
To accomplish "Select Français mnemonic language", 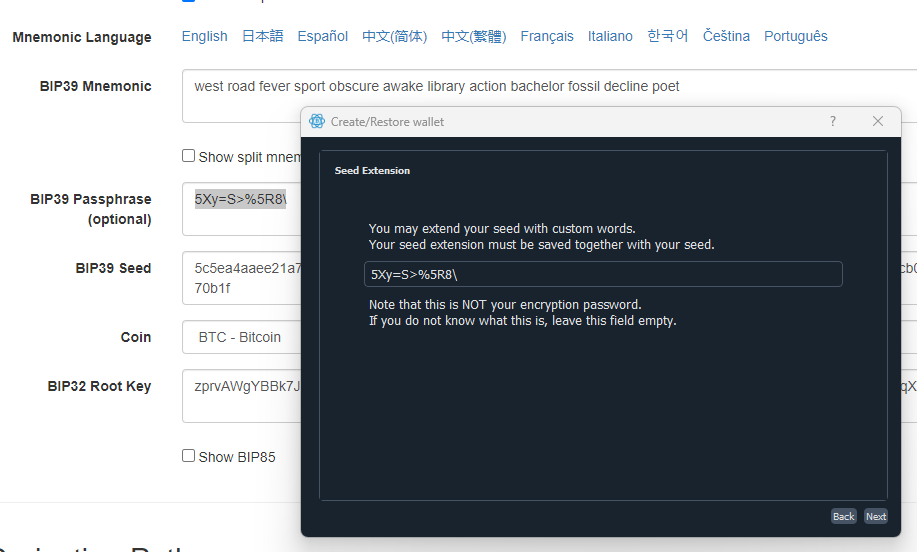I will [547, 36].
